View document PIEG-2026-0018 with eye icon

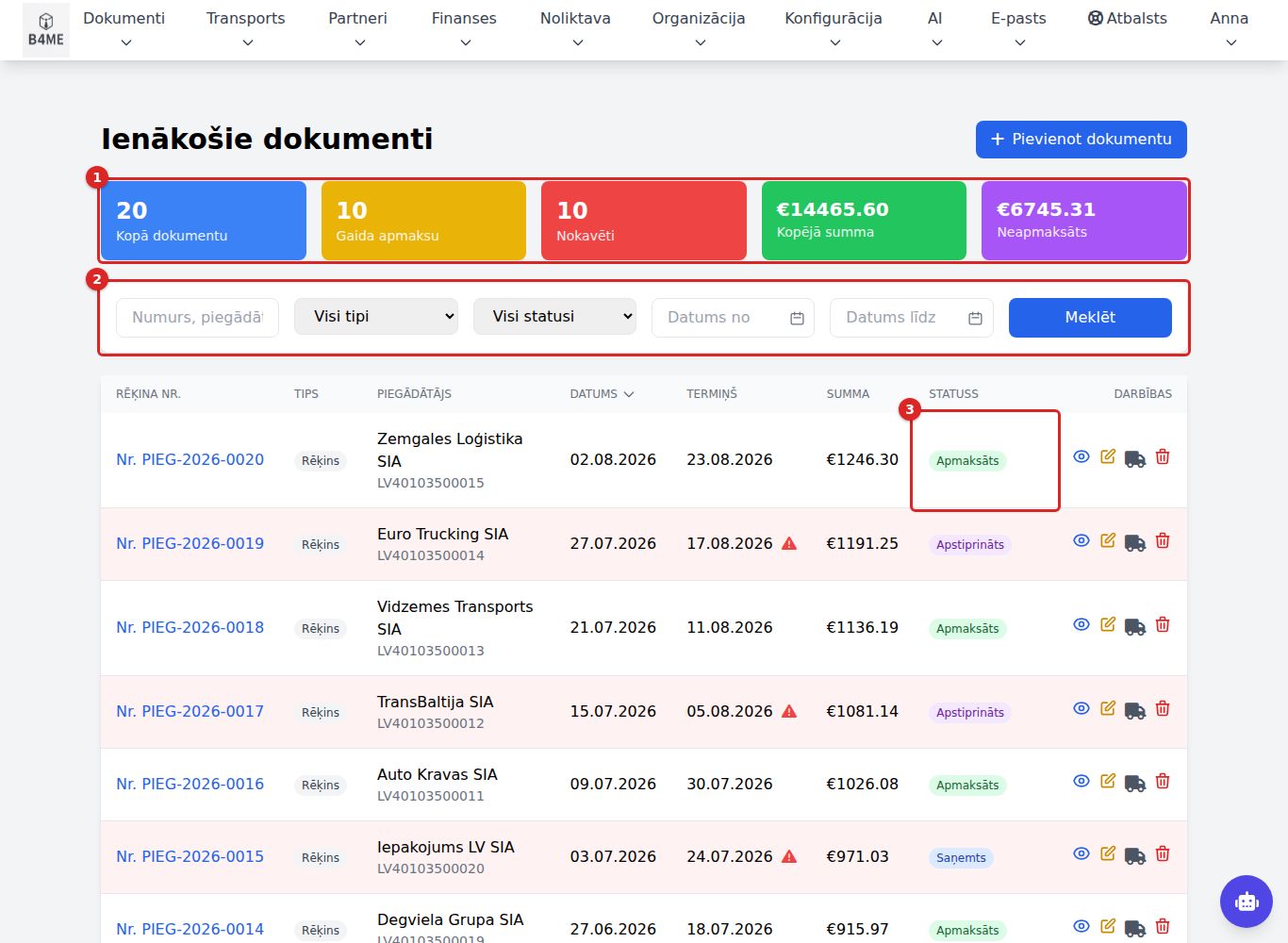(1082, 624)
